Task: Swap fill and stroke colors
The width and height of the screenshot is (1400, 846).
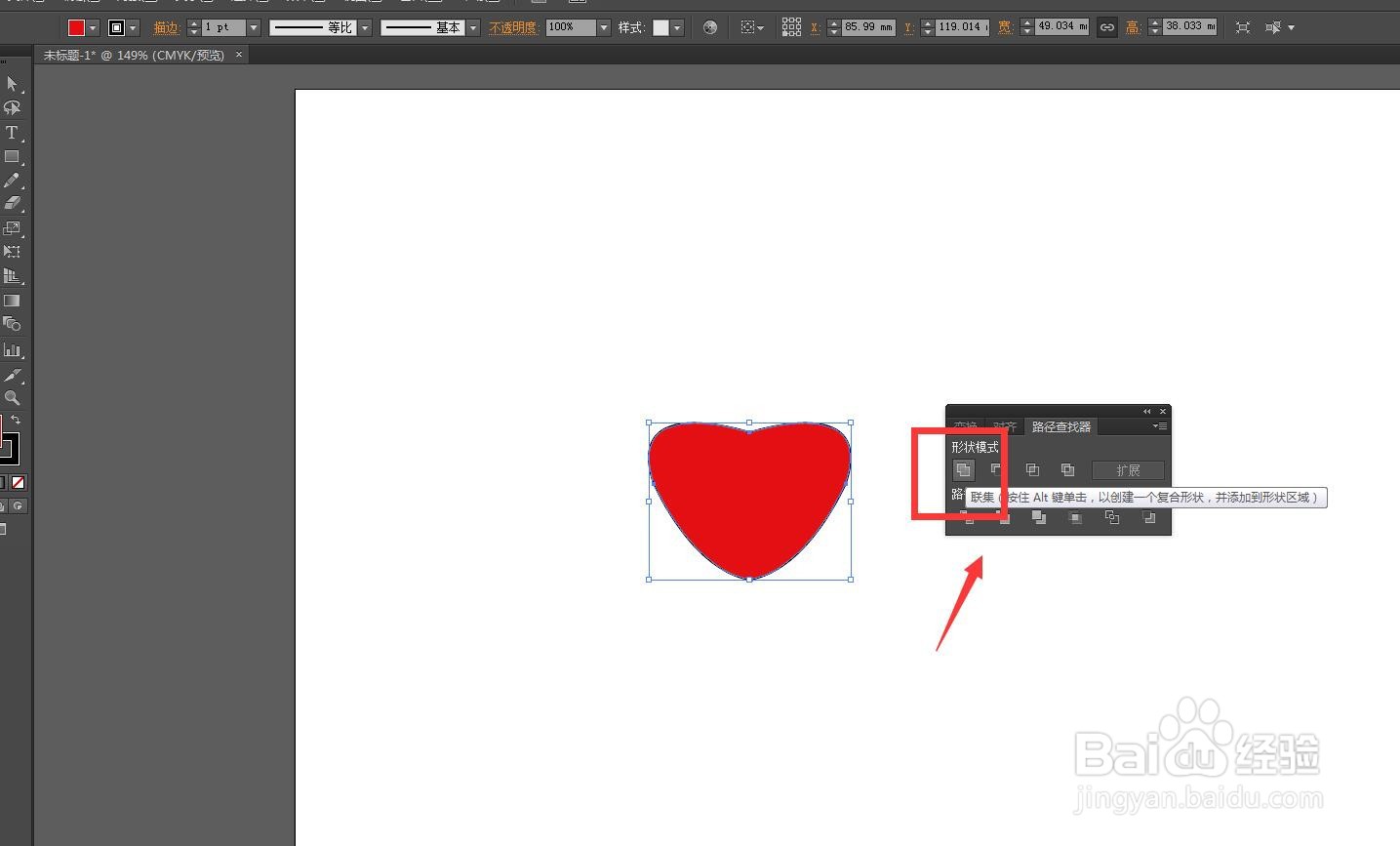Action: pyautogui.click(x=16, y=420)
